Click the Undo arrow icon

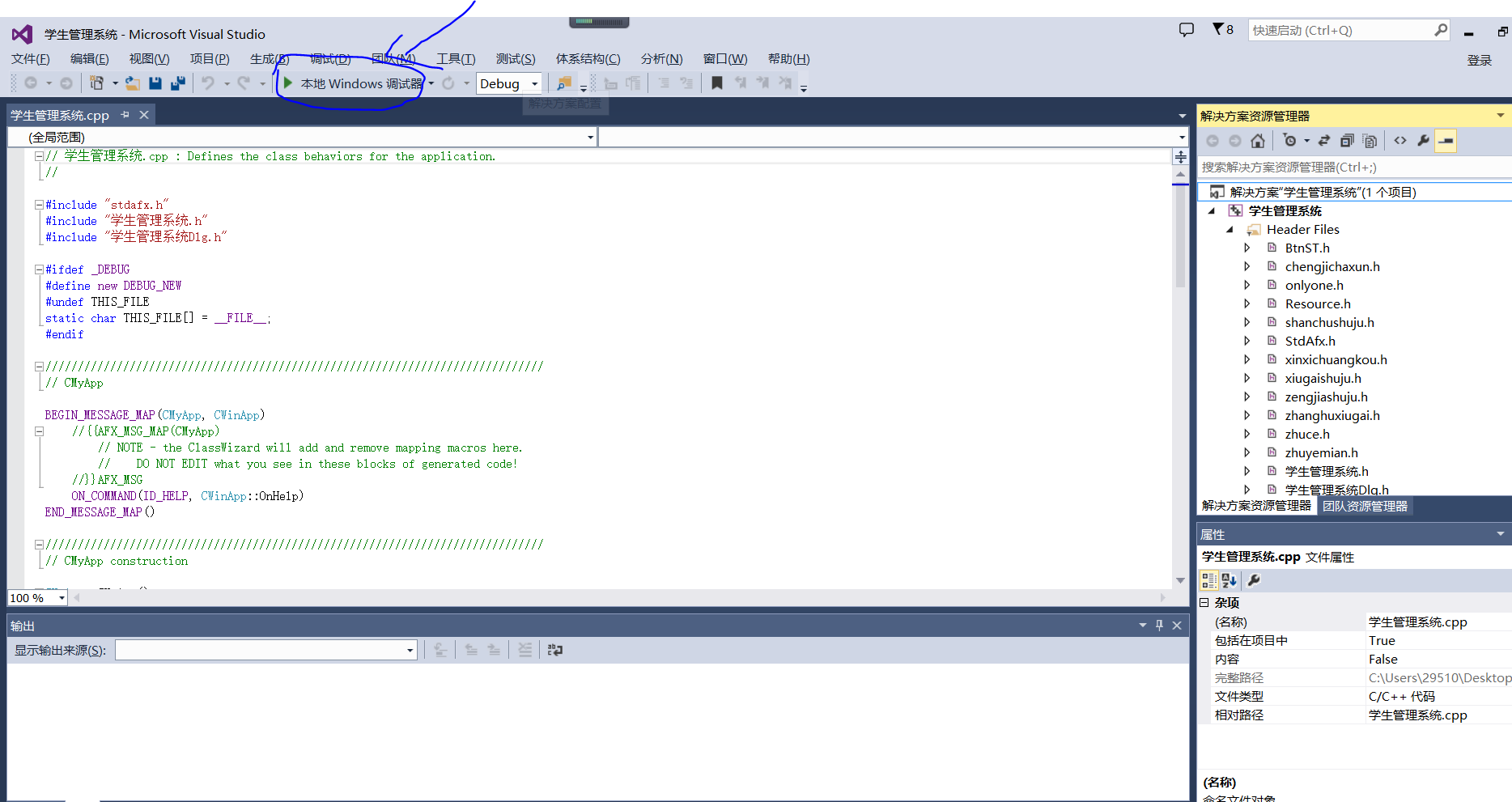(x=208, y=83)
